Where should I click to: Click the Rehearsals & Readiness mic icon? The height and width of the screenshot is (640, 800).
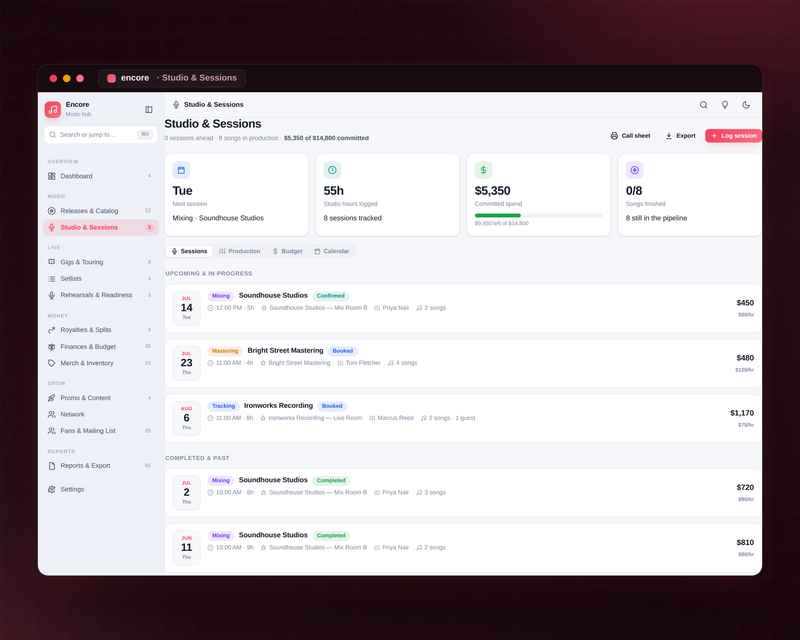(52, 295)
